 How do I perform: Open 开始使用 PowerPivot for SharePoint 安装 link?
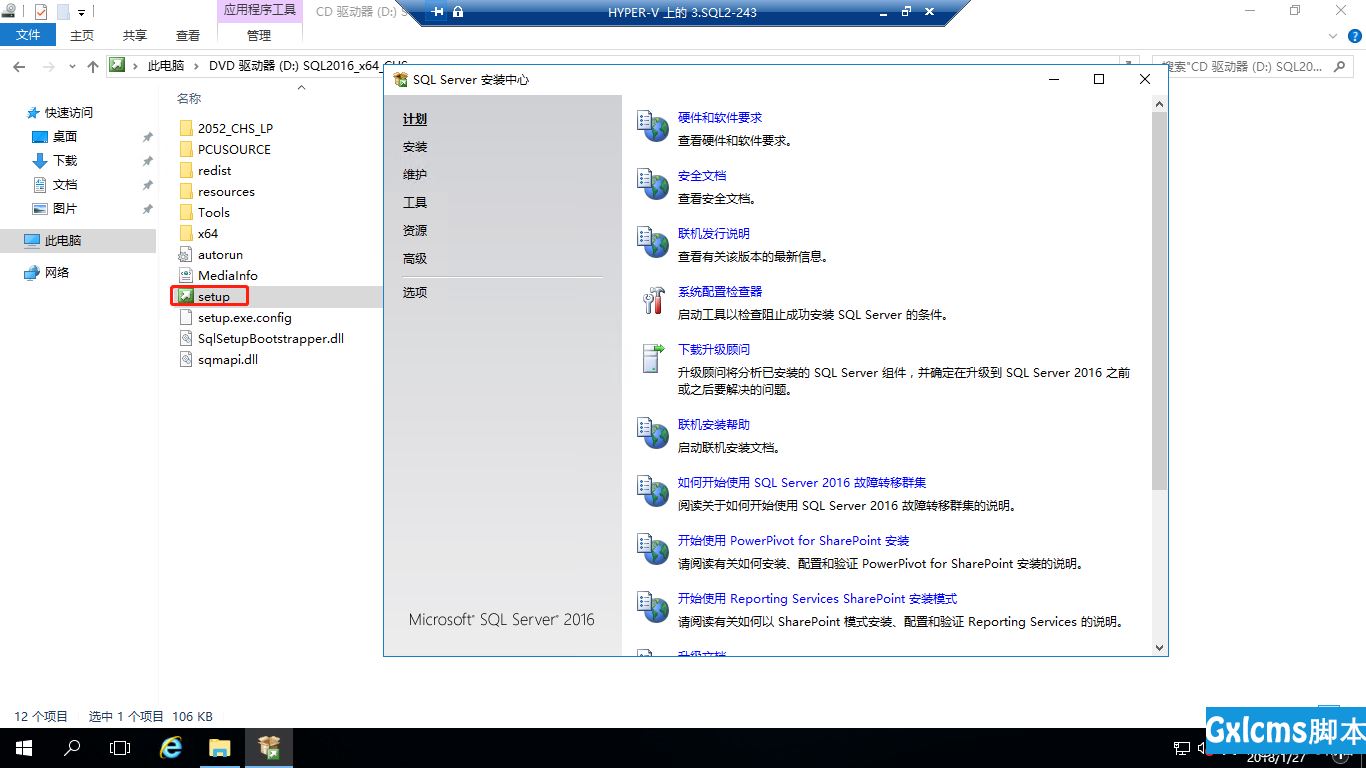pyautogui.click(x=794, y=541)
